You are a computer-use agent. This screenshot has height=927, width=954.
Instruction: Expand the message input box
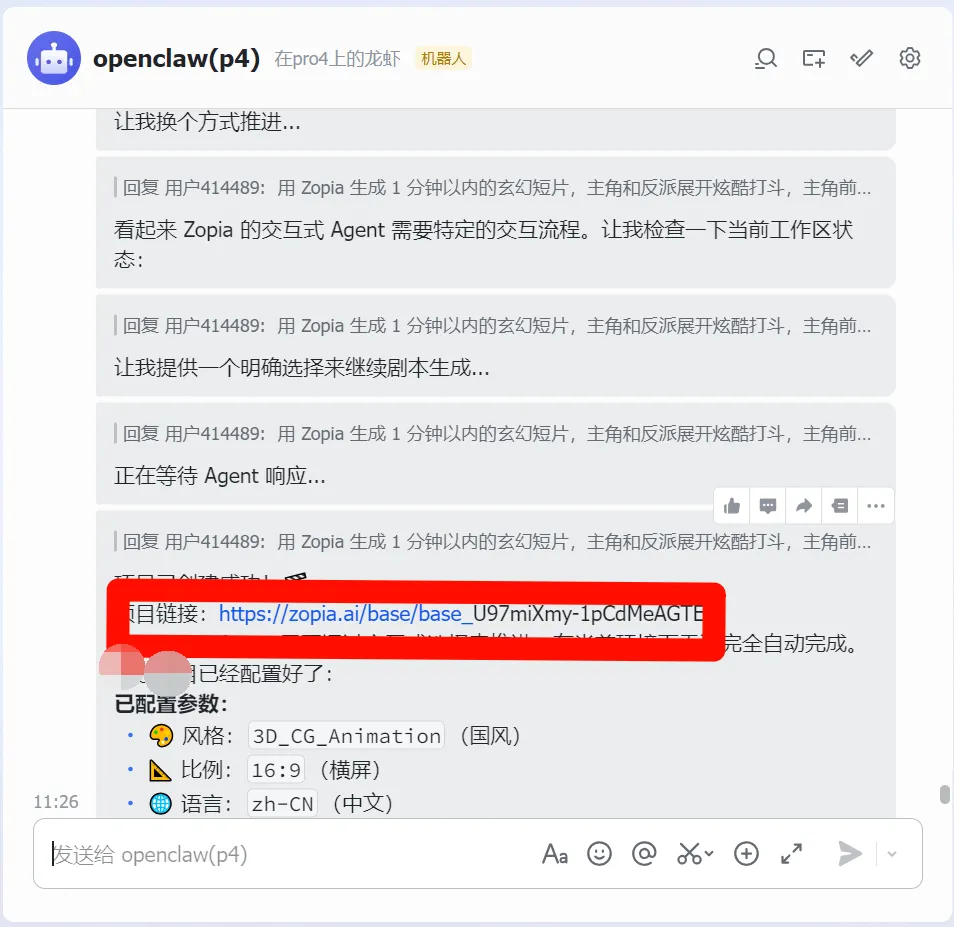(792, 854)
